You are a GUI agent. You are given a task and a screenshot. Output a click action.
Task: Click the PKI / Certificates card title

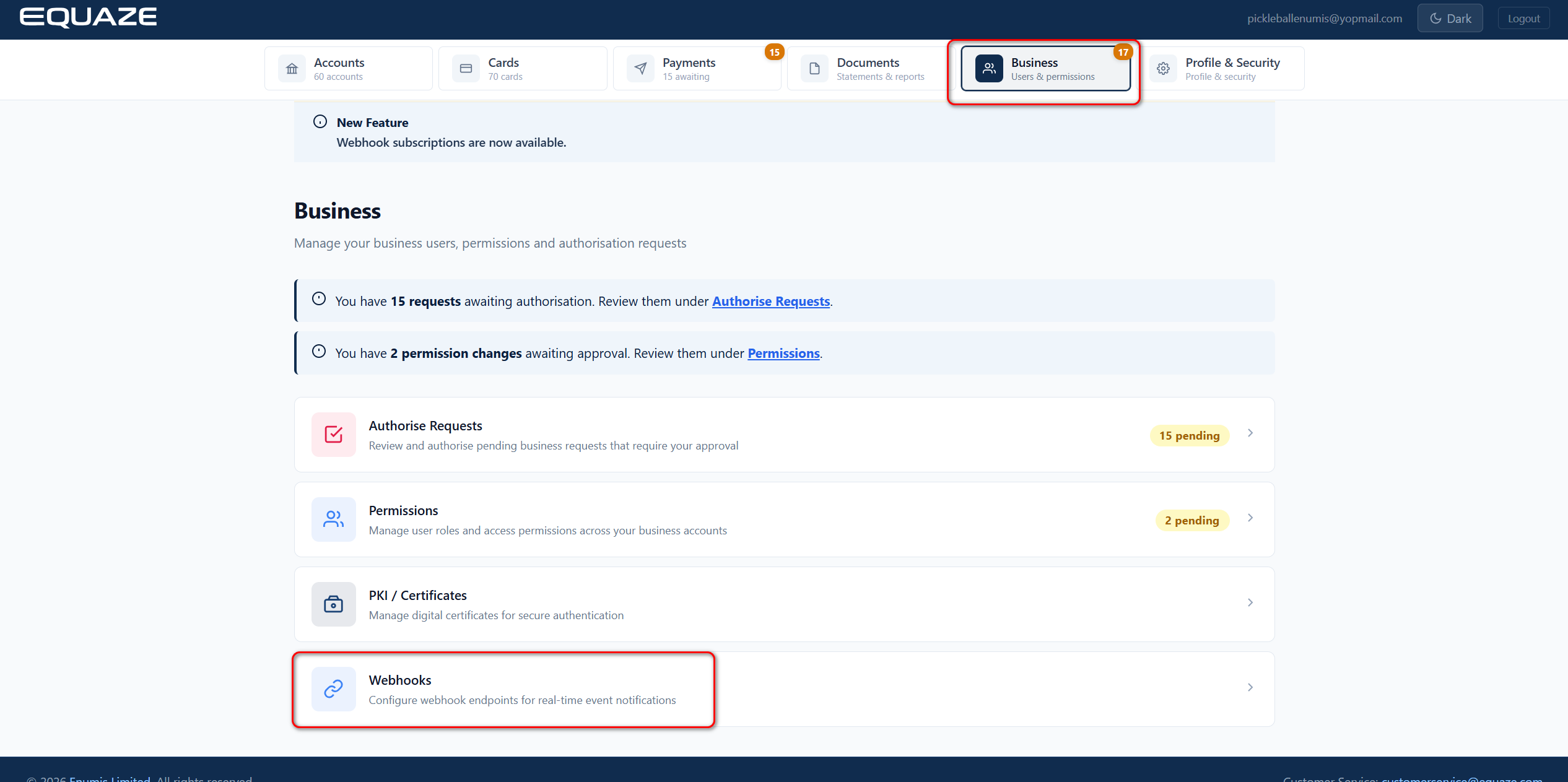418,596
